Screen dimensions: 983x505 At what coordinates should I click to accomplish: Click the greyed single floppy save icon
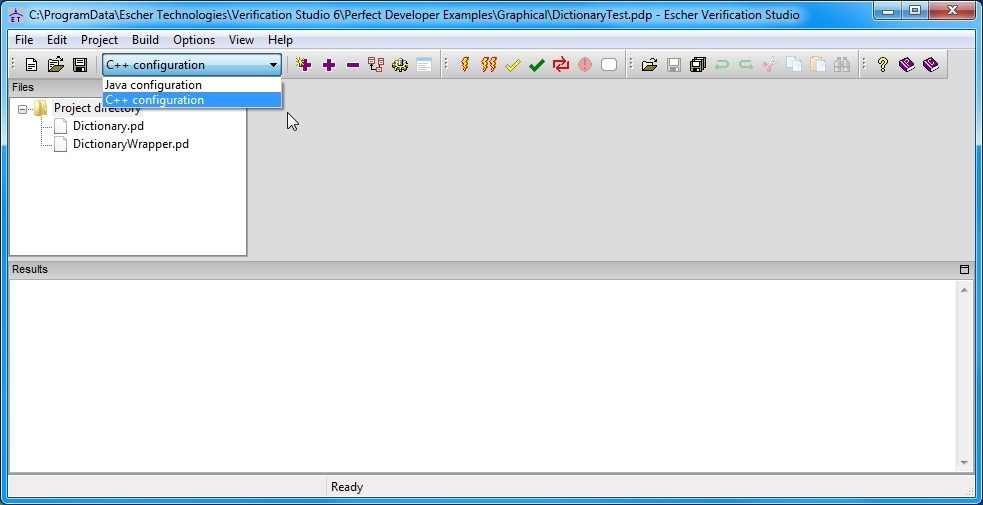coord(674,65)
